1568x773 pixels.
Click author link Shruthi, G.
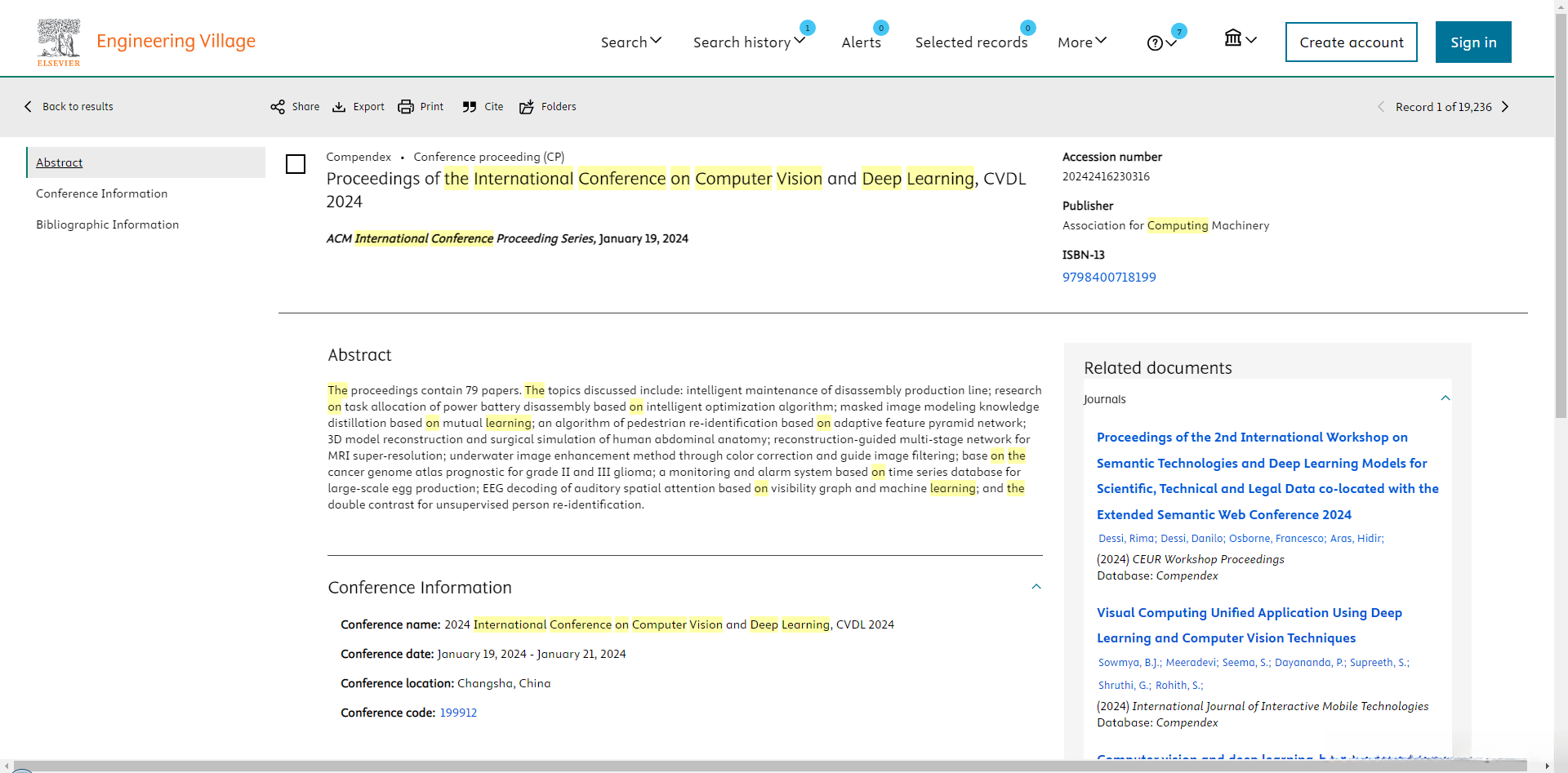coord(1123,686)
